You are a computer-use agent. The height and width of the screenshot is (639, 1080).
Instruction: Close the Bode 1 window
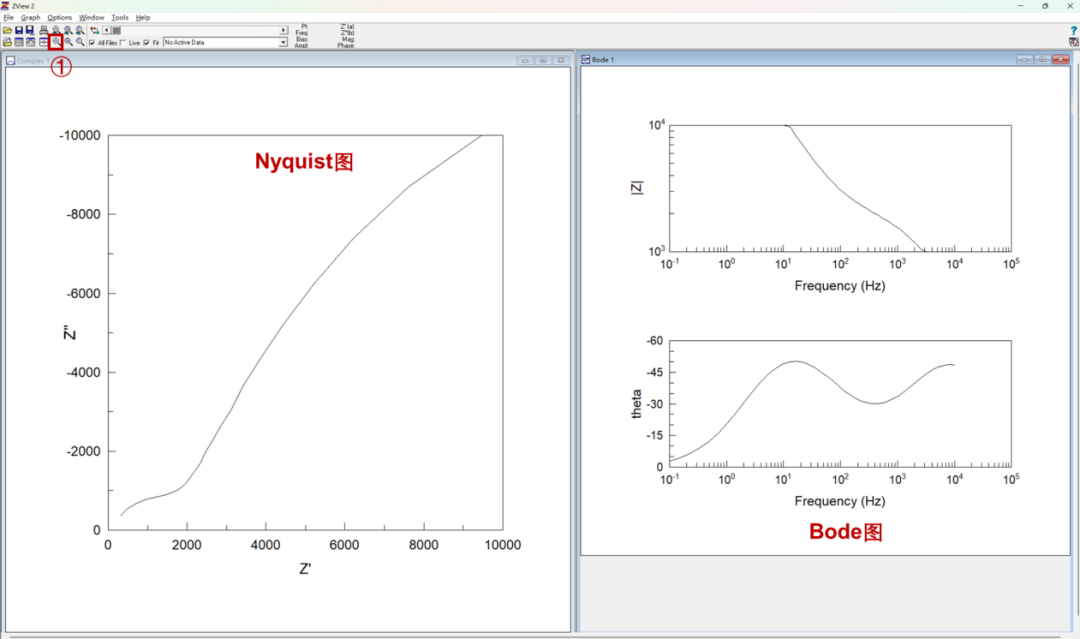(x=1061, y=60)
